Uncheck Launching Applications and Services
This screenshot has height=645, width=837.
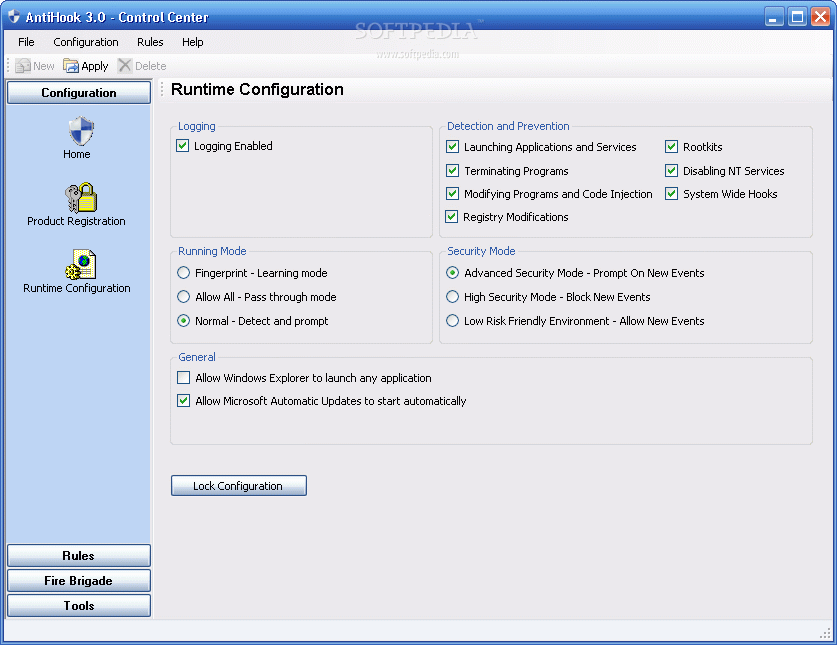[452, 147]
